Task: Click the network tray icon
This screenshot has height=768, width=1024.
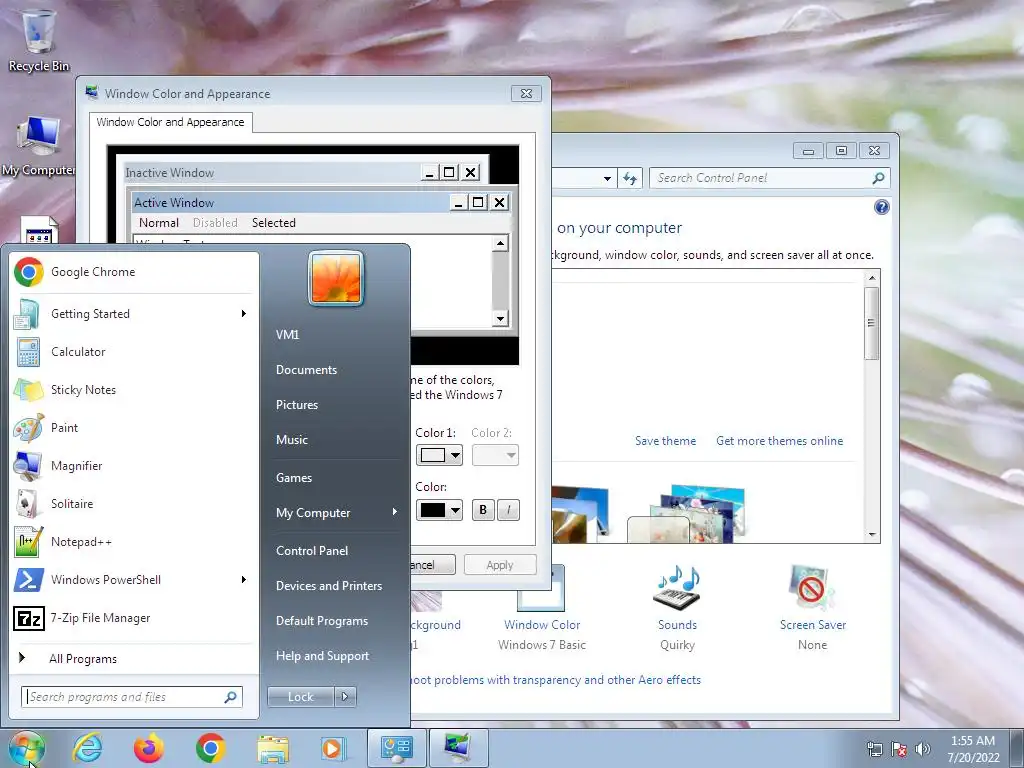Action: click(874, 749)
